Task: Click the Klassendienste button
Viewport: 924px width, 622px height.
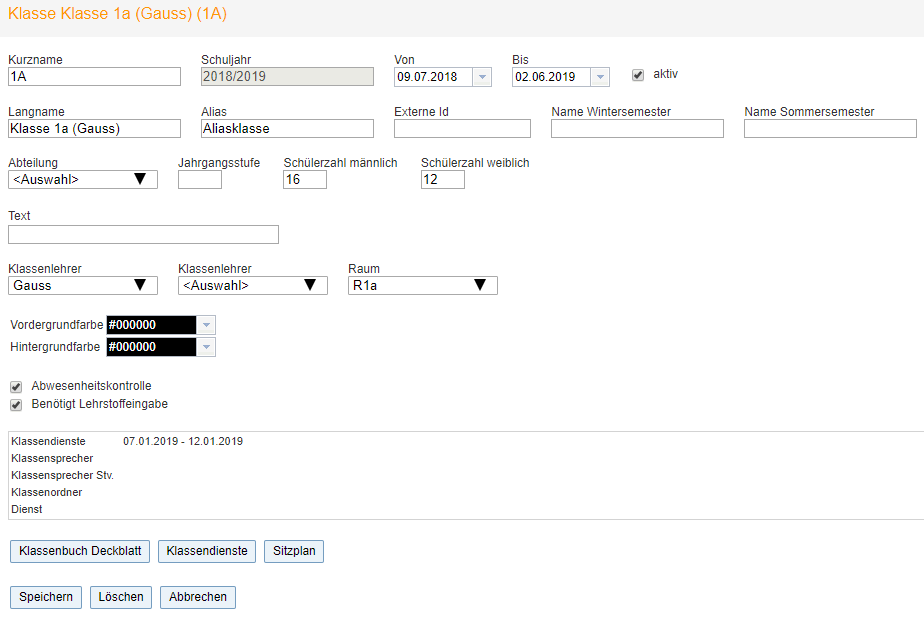Action: (x=207, y=551)
